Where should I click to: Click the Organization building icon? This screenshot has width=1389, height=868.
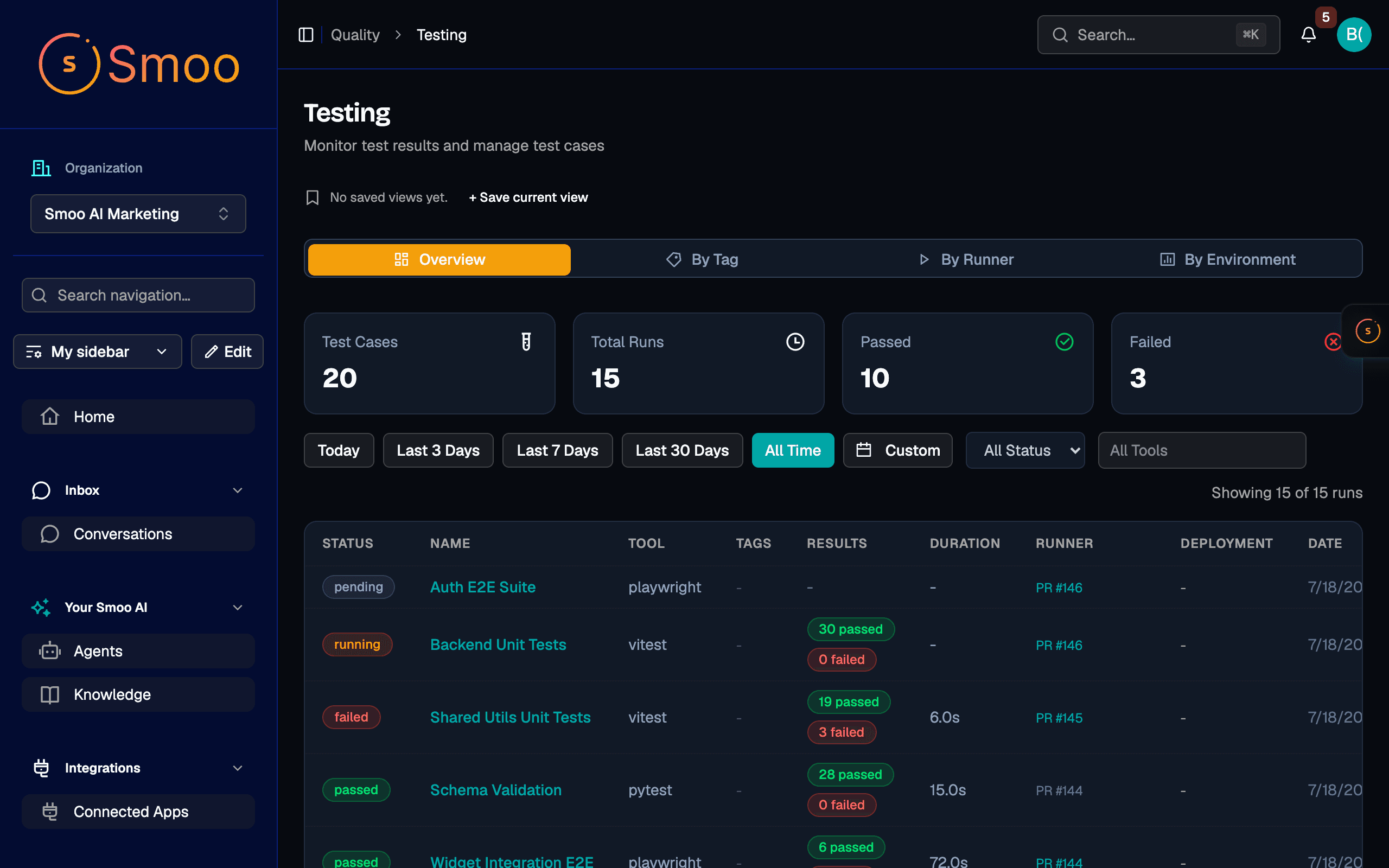41,168
